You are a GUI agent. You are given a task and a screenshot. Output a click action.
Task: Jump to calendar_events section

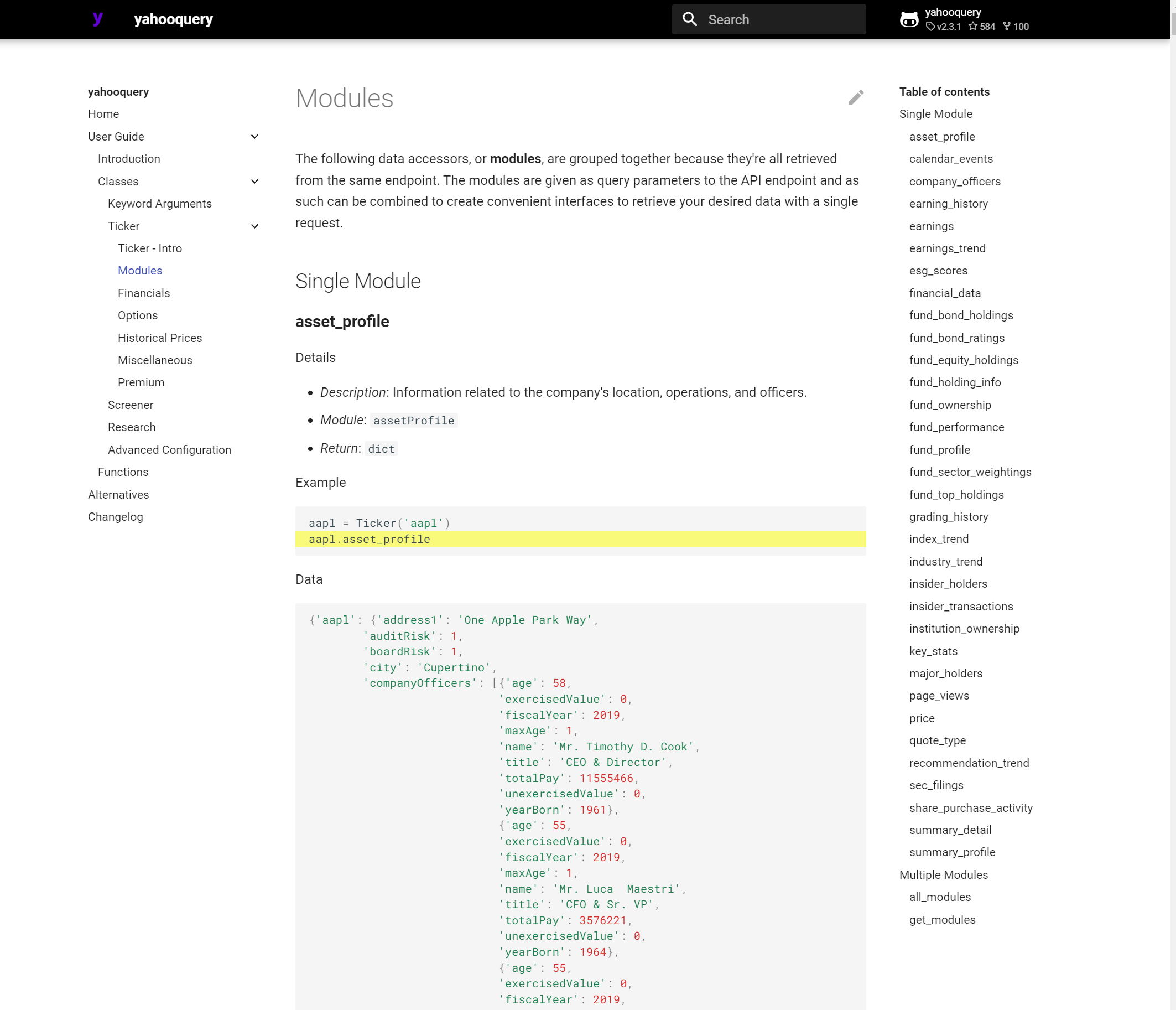click(951, 159)
